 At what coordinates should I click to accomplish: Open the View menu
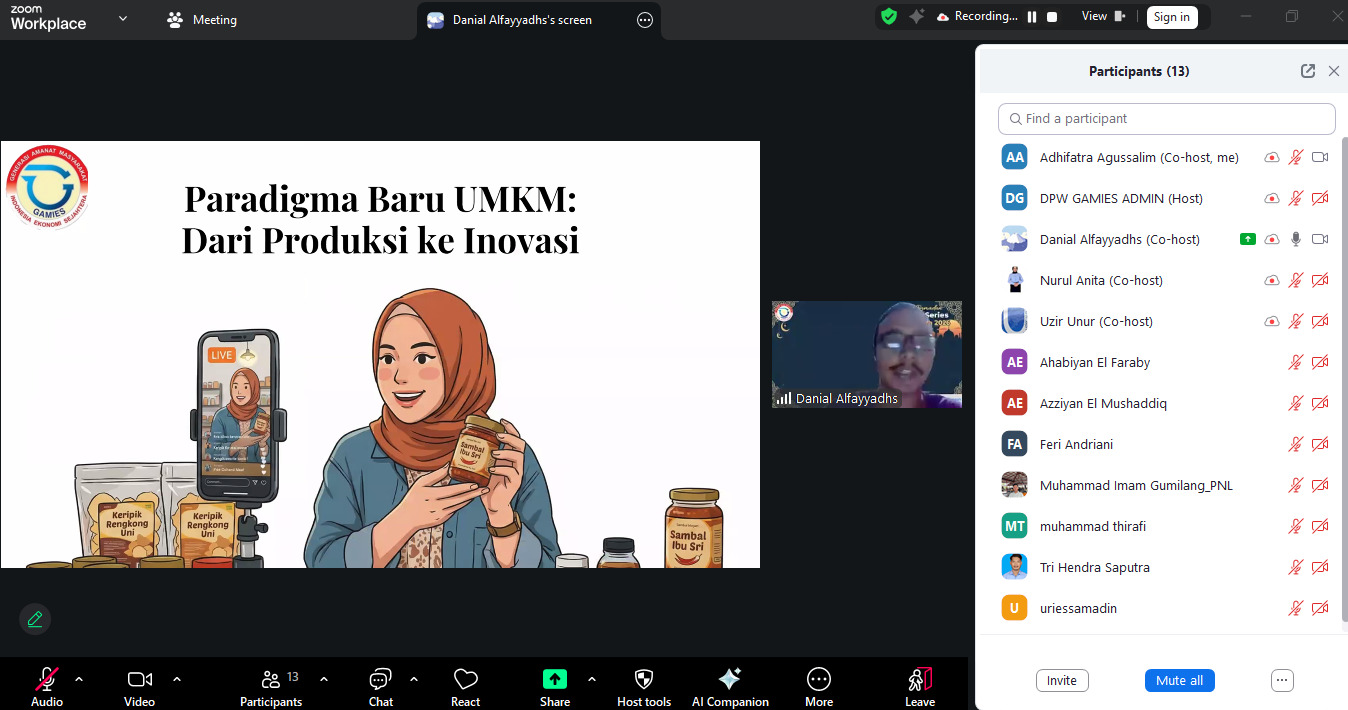(x=1103, y=16)
